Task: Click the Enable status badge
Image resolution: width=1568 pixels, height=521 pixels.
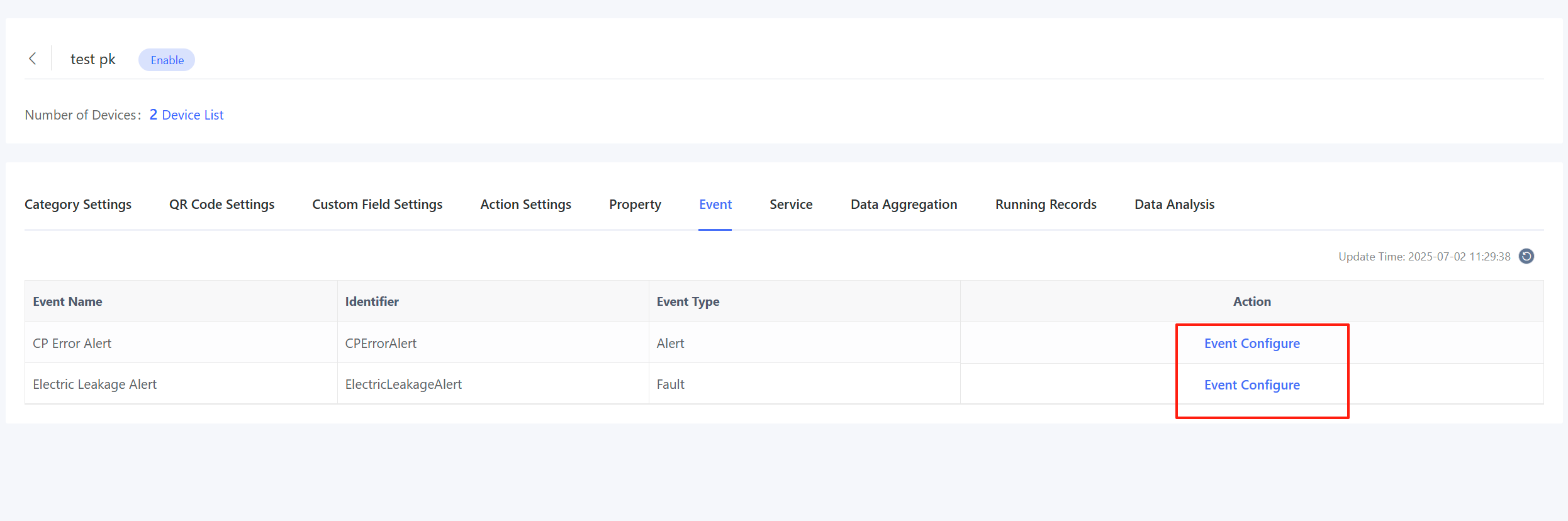Action: 167,60
